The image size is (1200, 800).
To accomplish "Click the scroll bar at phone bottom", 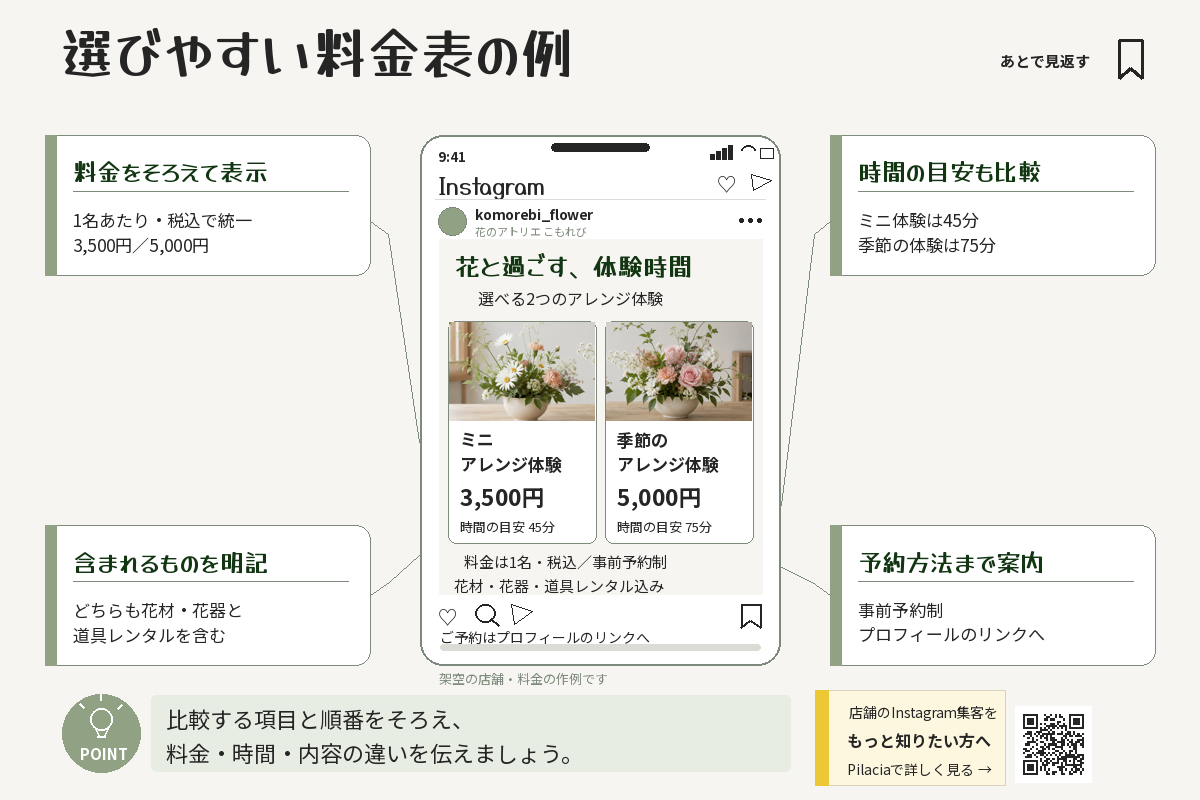I will coord(600,648).
